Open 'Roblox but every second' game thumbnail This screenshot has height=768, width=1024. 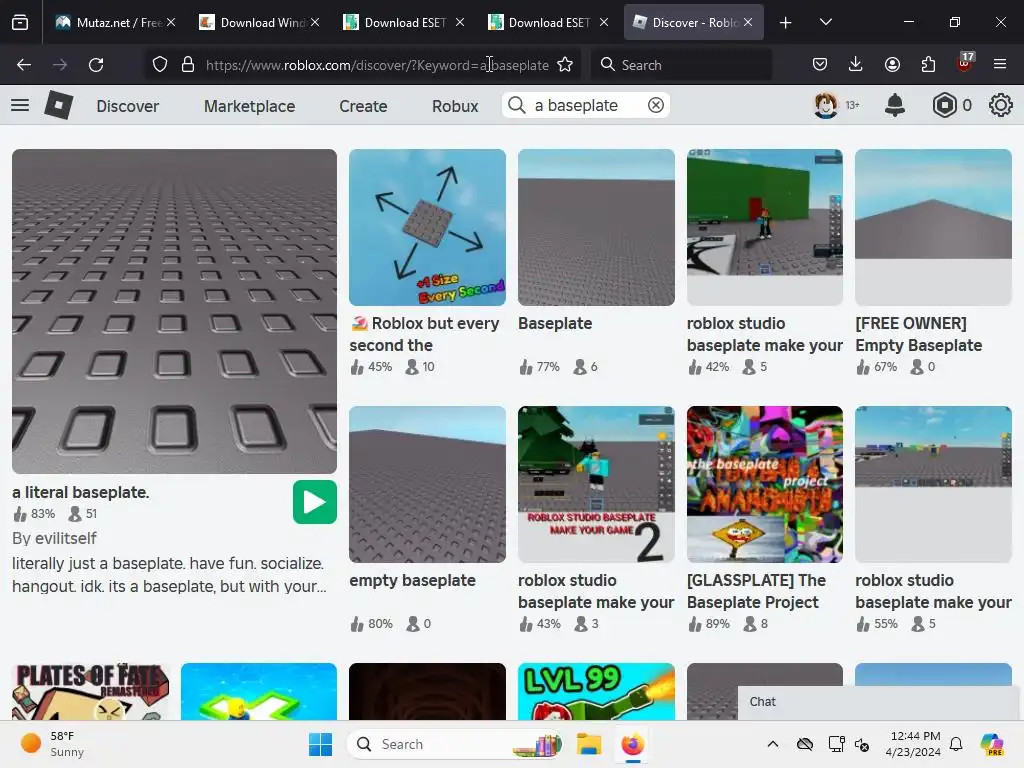click(427, 227)
